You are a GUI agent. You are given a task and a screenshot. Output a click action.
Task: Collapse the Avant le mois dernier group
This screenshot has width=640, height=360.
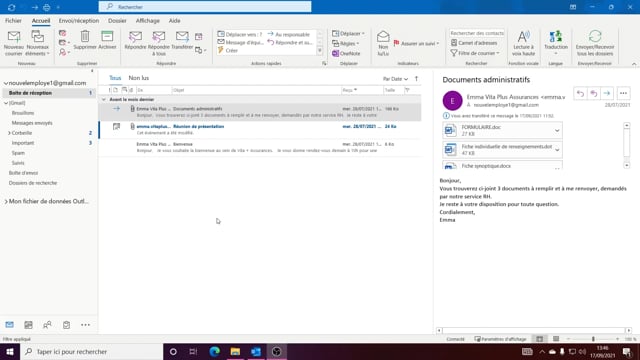click(x=104, y=100)
